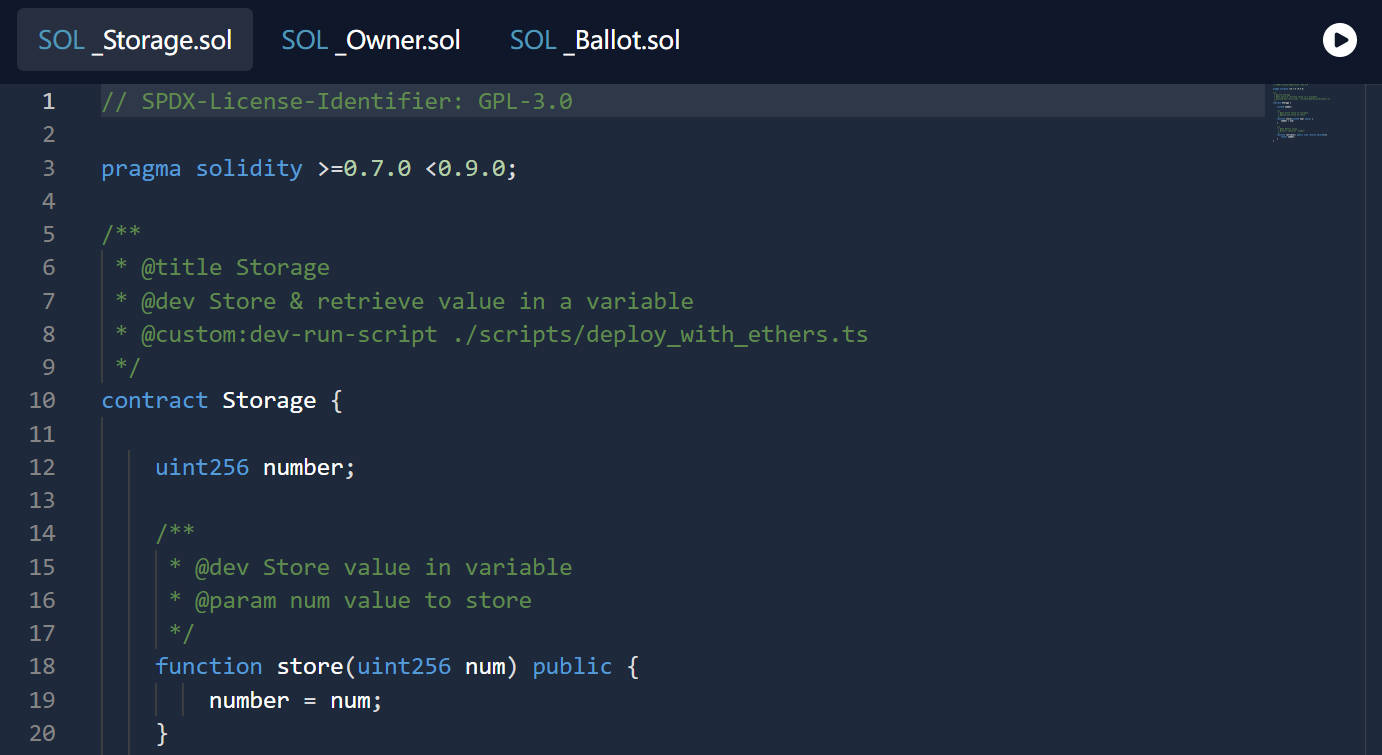Click the contract keyword on line 10
This screenshot has width=1382, height=755.
(154, 401)
